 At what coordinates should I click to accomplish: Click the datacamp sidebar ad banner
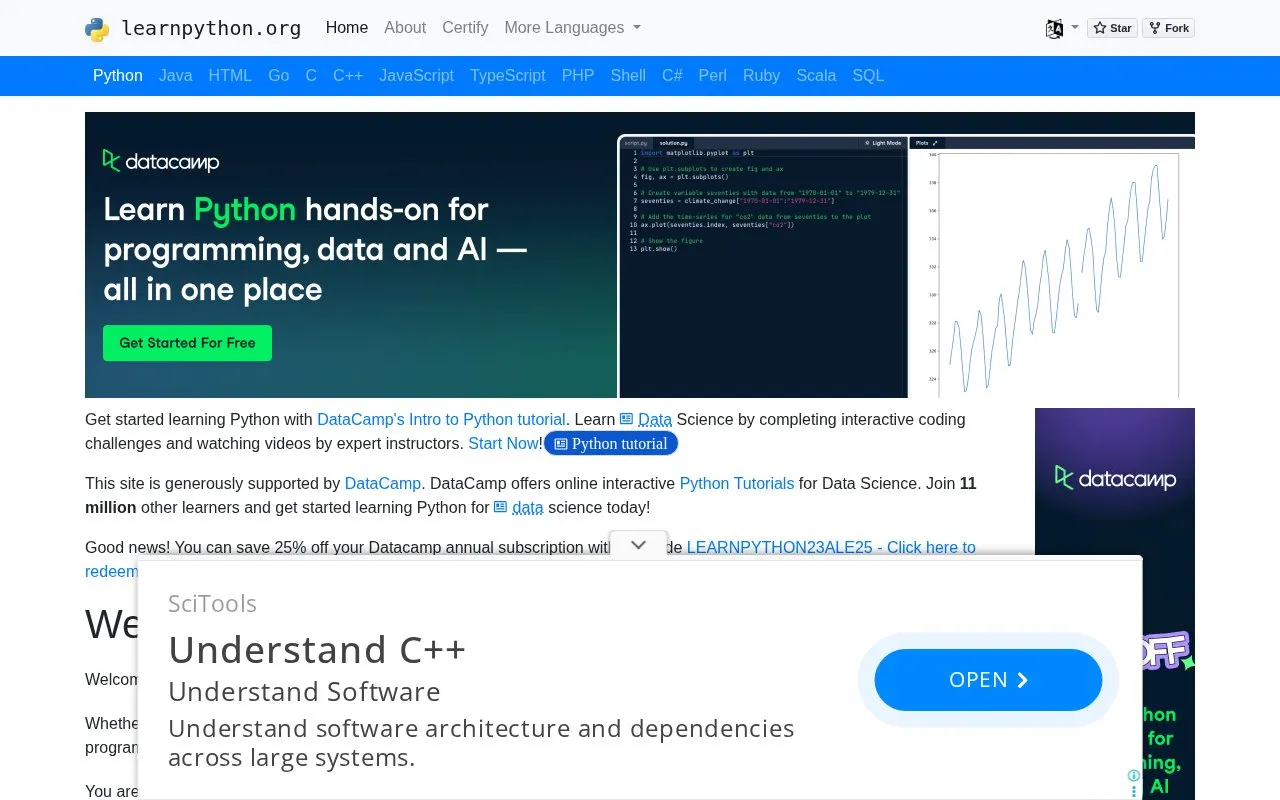click(x=1115, y=604)
